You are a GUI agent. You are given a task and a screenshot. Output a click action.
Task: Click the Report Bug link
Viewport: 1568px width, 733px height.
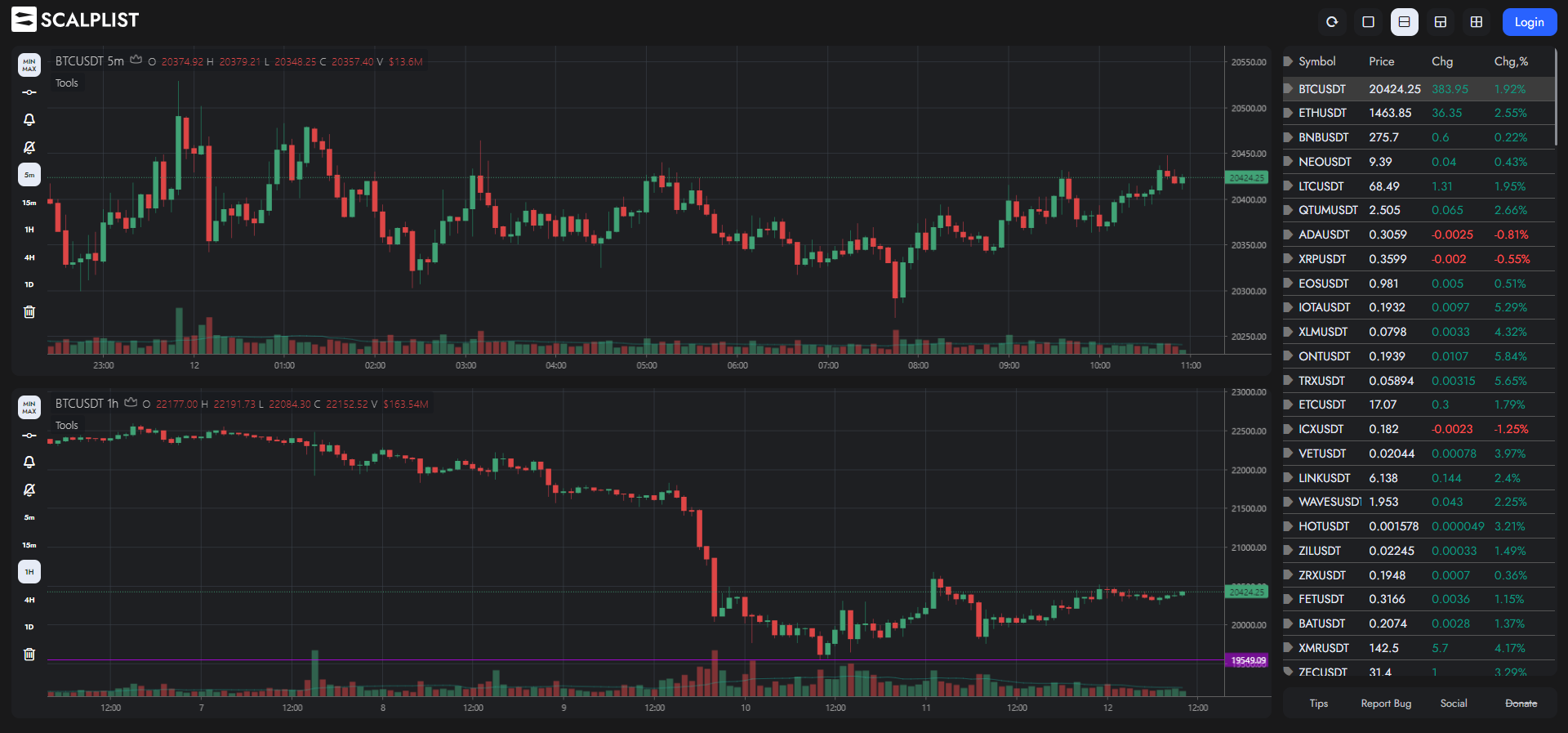1386,704
